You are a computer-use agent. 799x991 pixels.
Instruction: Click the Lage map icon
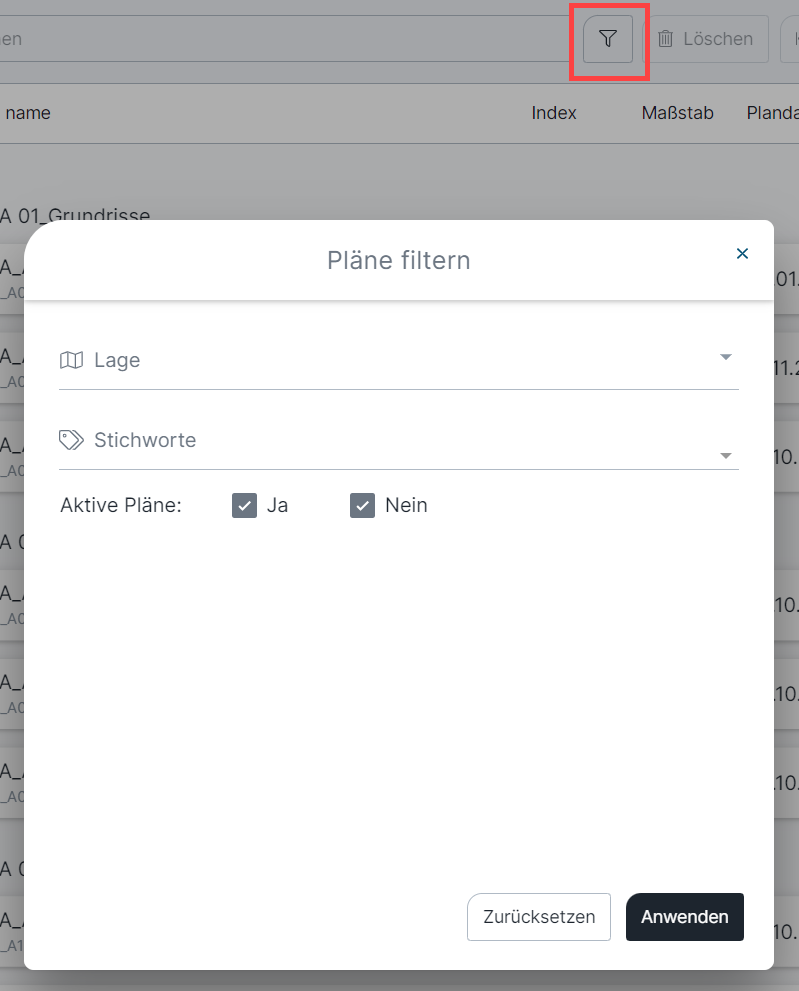point(71,360)
